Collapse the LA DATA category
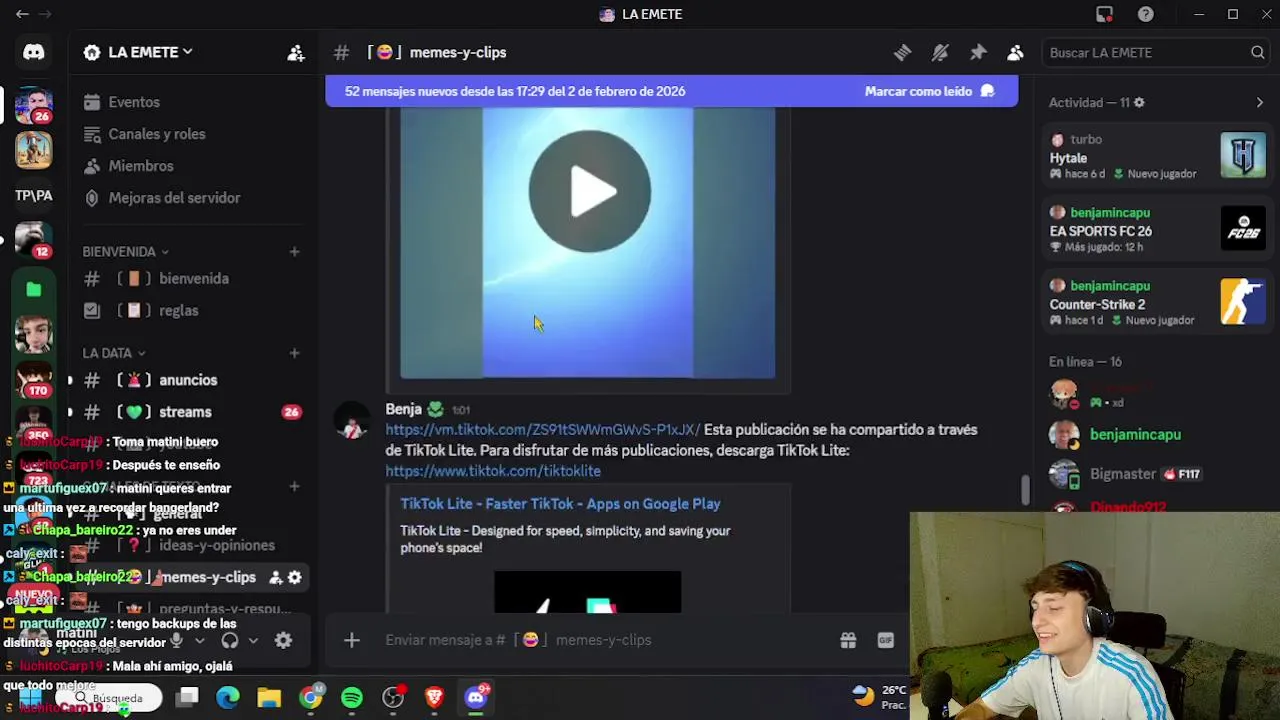Screen dimensions: 1280x720 point(114,353)
